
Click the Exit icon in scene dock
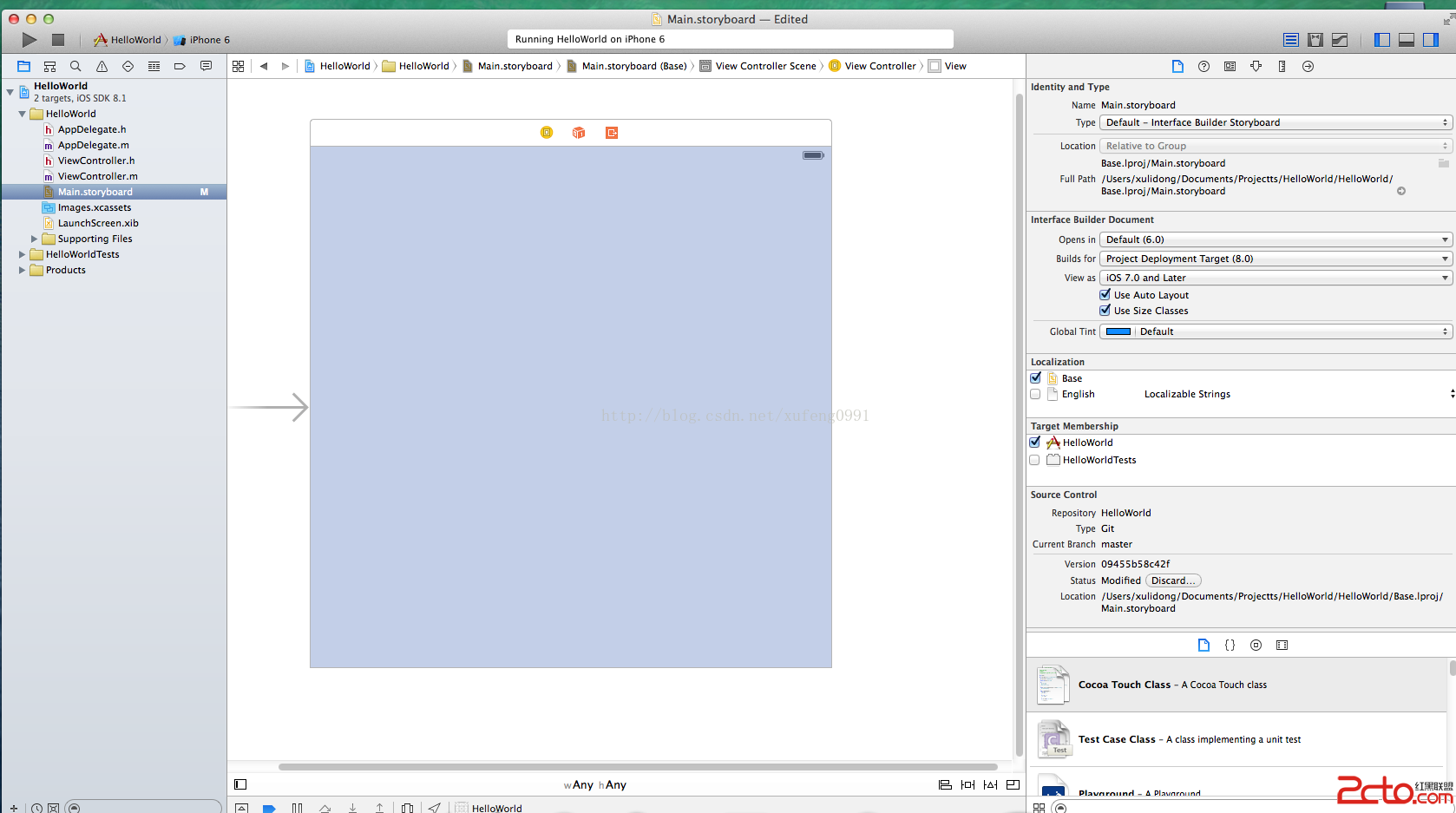(x=612, y=133)
